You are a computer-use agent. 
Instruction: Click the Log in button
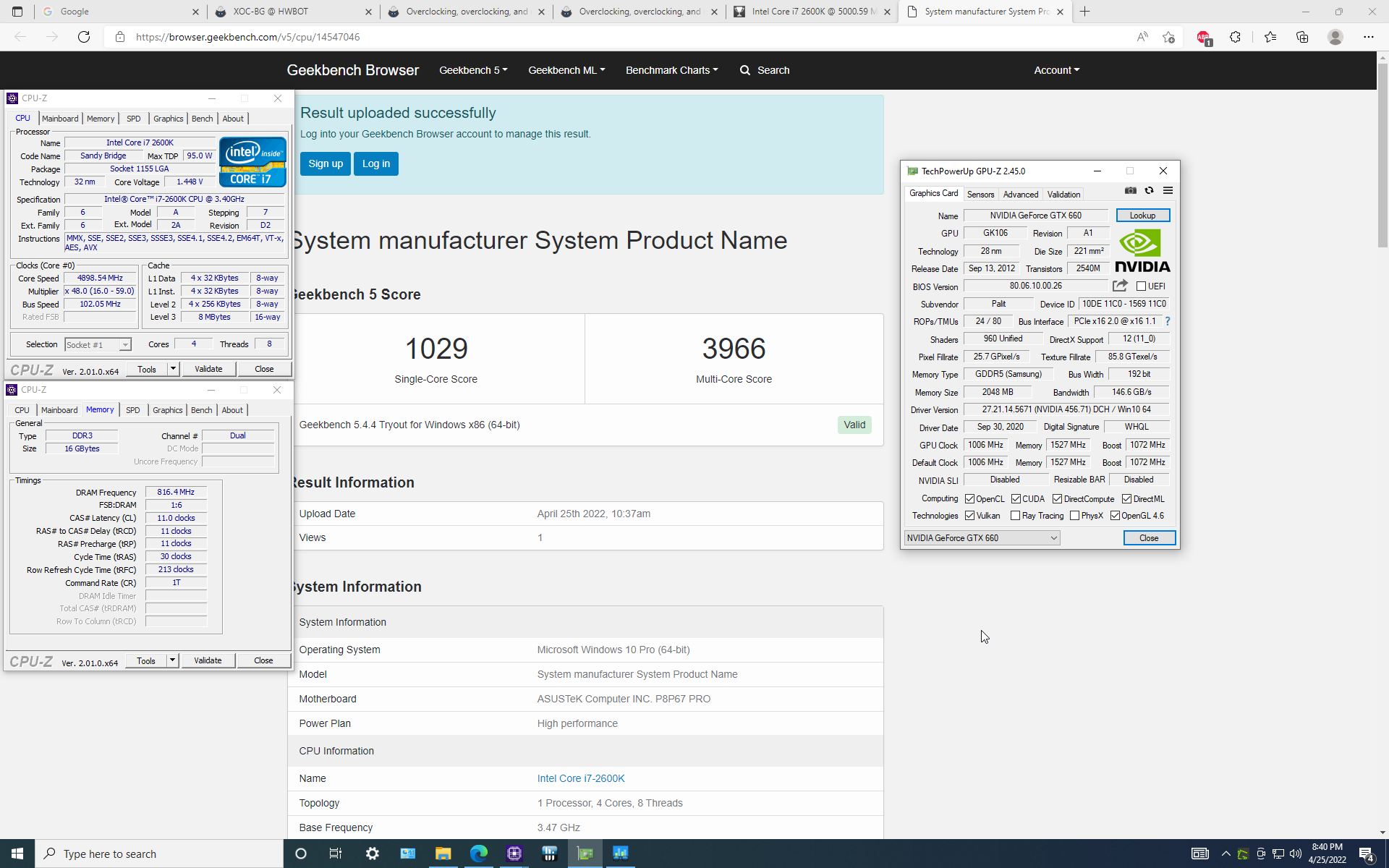[x=376, y=163]
